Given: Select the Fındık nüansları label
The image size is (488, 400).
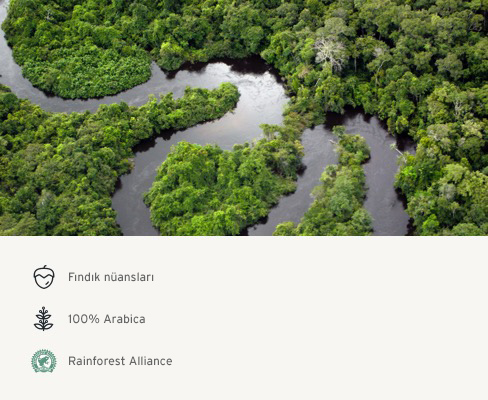Looking at the screenshot, I should tap(111, 277).
